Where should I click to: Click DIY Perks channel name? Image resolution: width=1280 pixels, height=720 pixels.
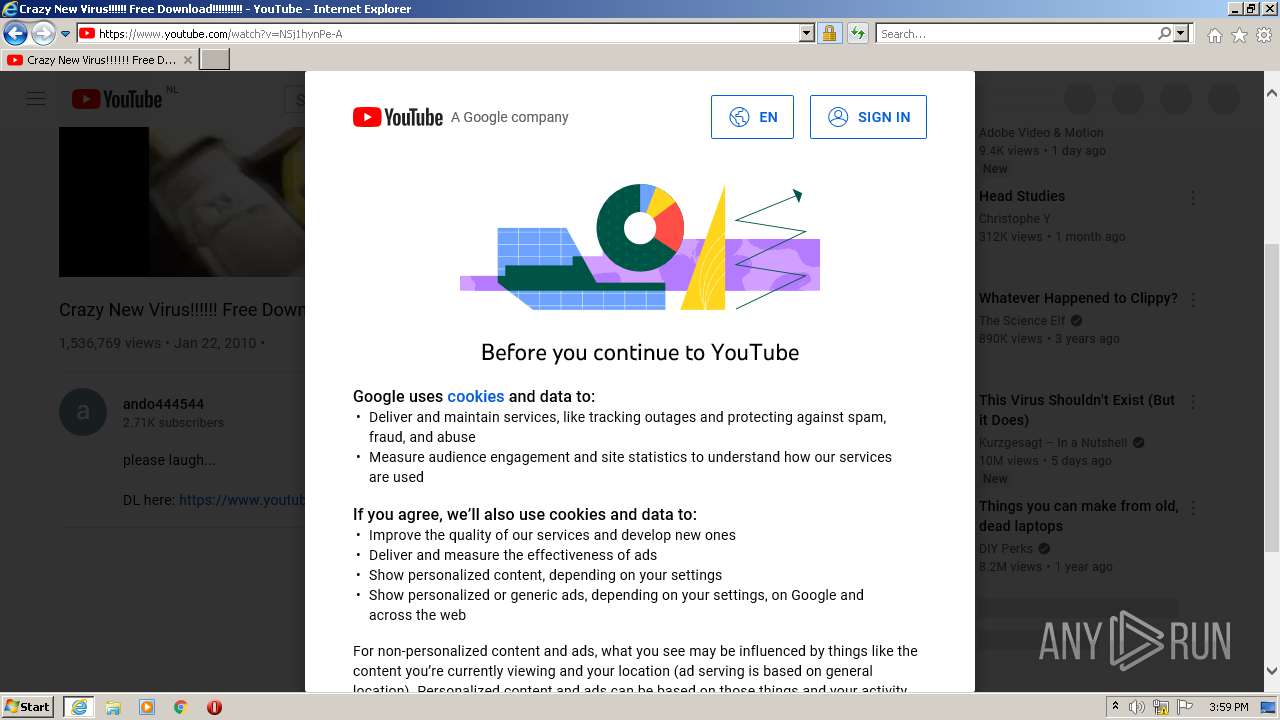pos(1007,549)
